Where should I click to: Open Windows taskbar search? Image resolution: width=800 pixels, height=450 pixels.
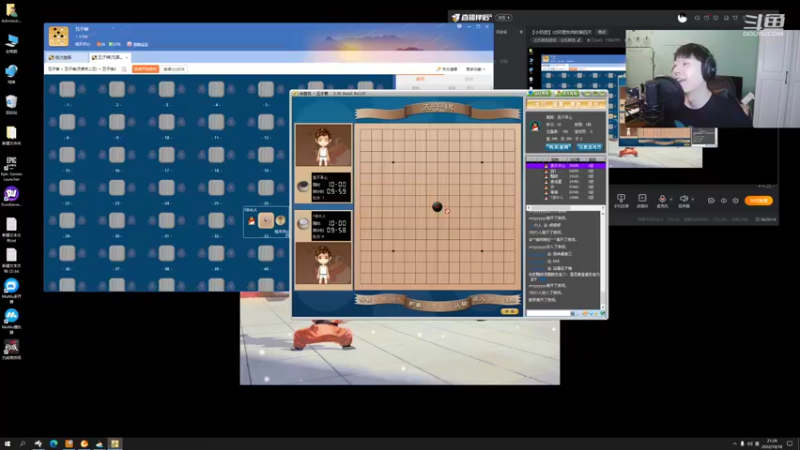tap(22, 444)
